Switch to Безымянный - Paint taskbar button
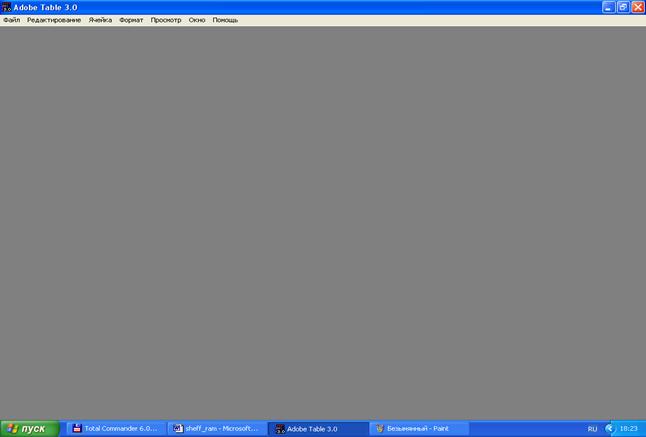 (418, 428)
